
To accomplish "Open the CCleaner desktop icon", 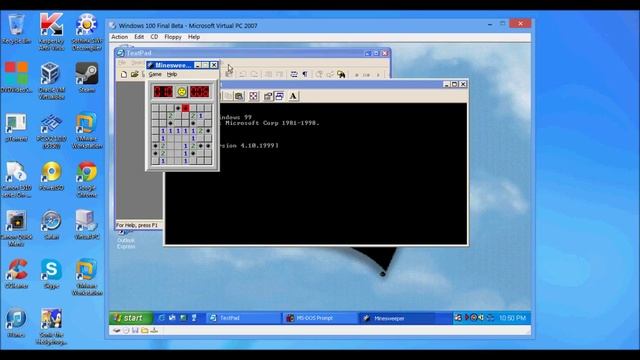I will coord(16,273).
